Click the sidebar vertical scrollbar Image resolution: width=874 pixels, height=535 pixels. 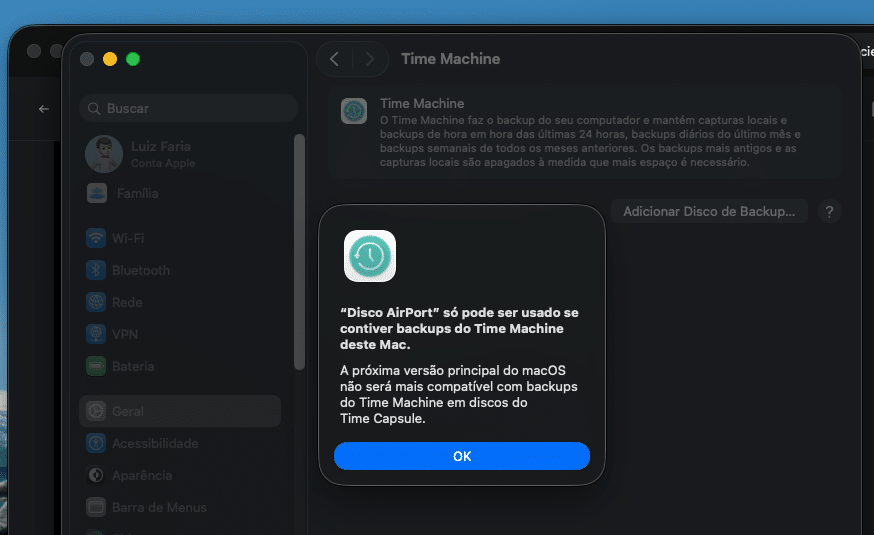[x=298, y=250]
